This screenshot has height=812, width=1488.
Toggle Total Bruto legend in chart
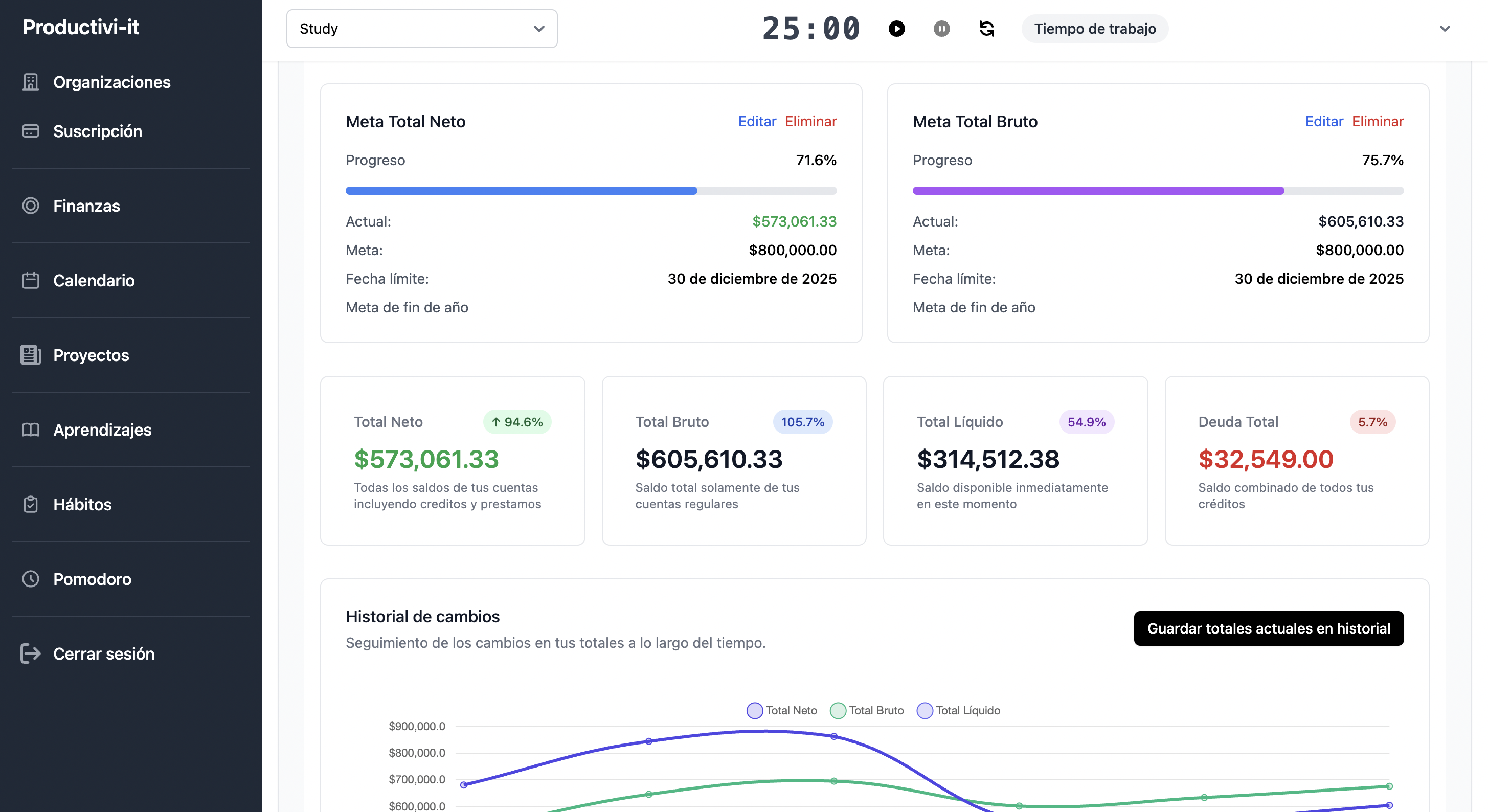point(866,710)
